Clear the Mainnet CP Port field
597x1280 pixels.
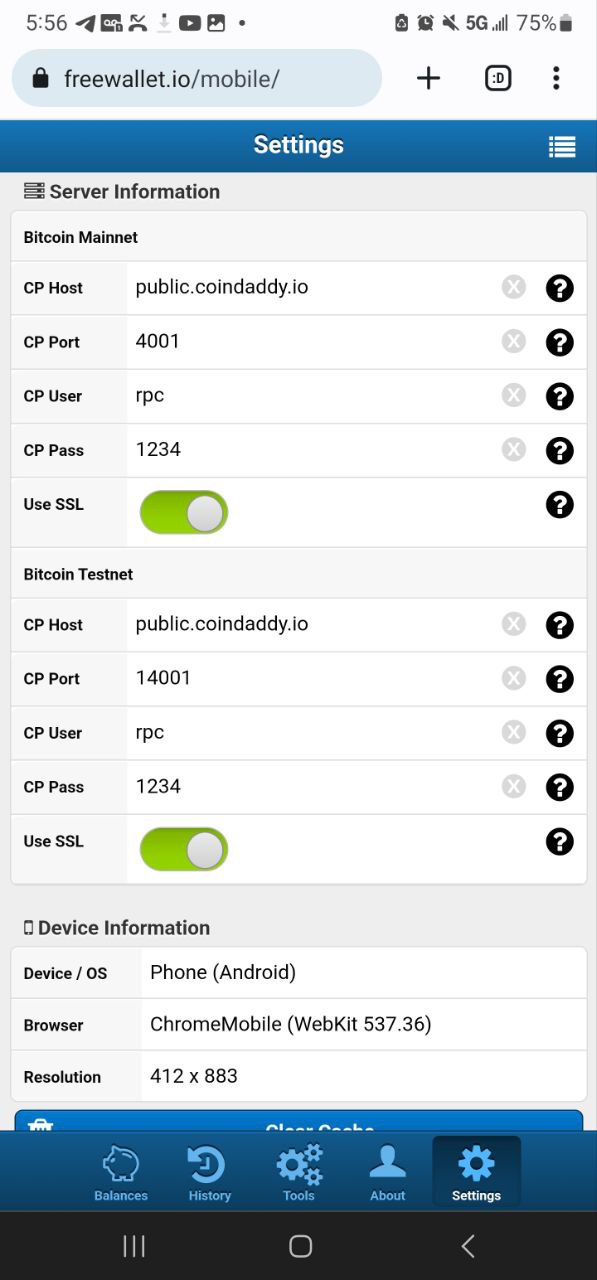[x=513, y=342]
